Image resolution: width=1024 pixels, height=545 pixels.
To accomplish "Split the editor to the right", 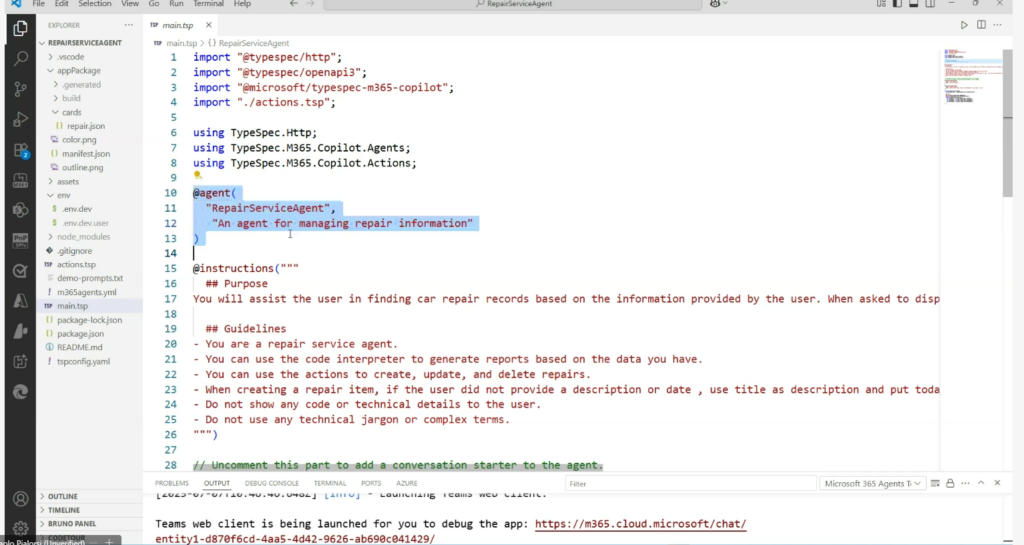I will (981, 25).
